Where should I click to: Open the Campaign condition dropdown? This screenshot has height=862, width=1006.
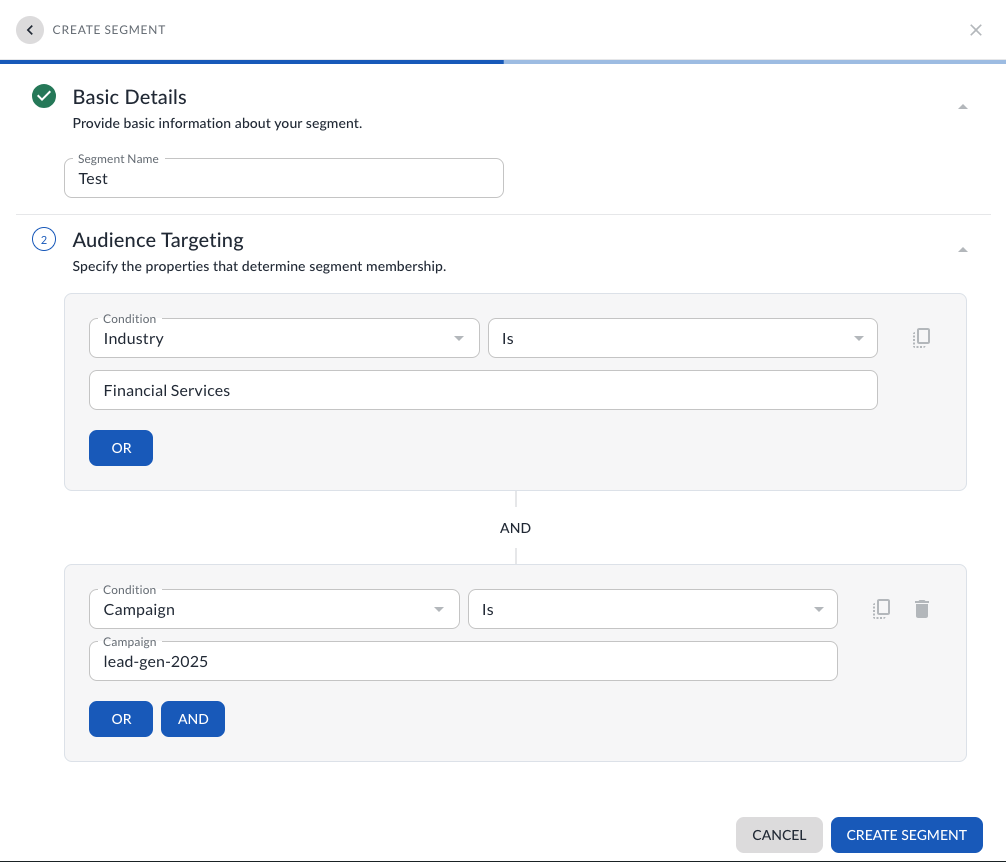274,609
